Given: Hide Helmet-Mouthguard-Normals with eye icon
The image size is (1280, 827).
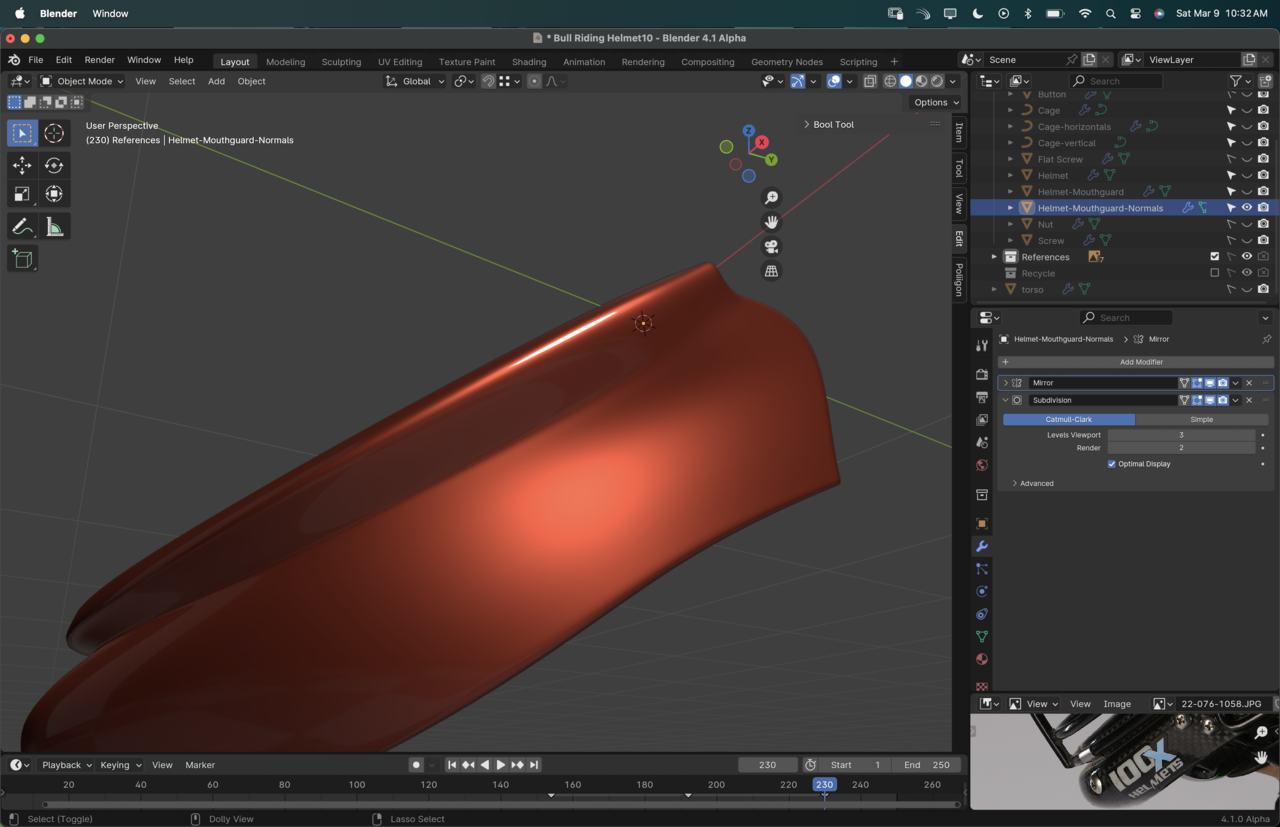Looking at the screenshot, I should coord(1247,208).
